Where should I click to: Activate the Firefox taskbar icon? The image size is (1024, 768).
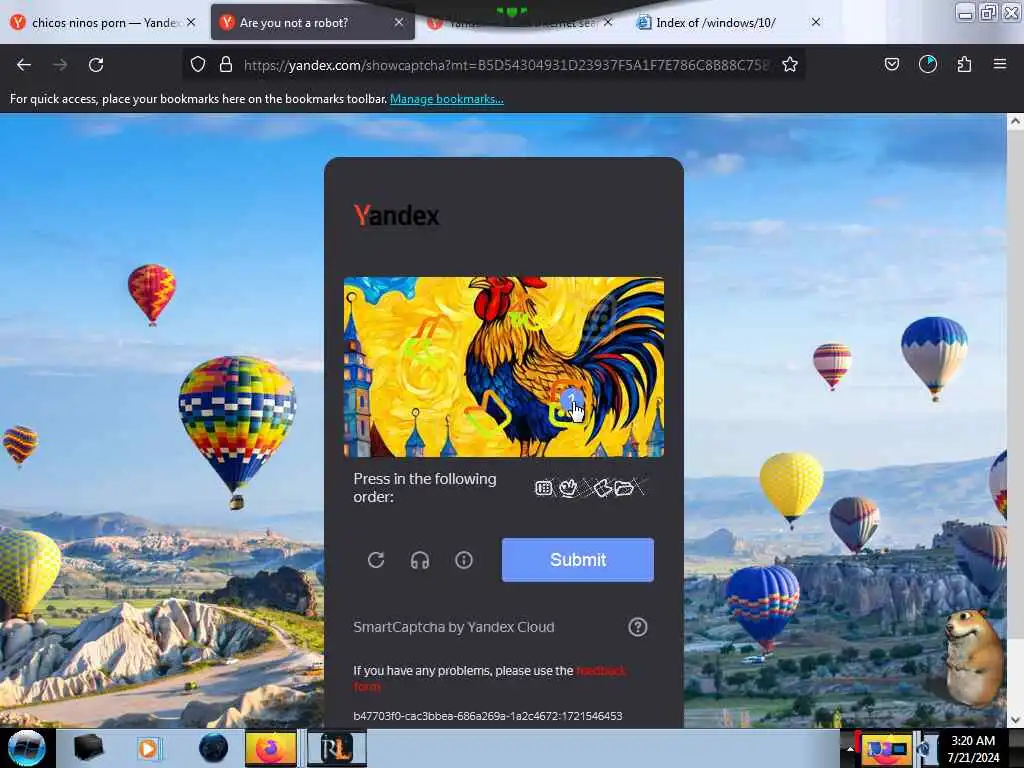pos(271,748)
